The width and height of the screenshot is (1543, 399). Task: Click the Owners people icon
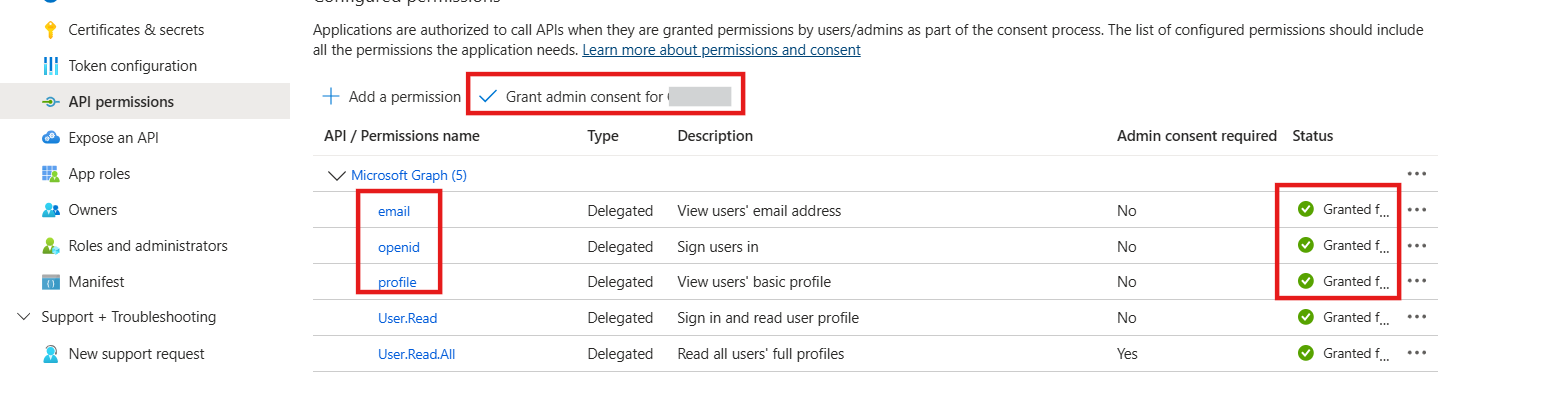pyautogui.click(x=51, y=210)
